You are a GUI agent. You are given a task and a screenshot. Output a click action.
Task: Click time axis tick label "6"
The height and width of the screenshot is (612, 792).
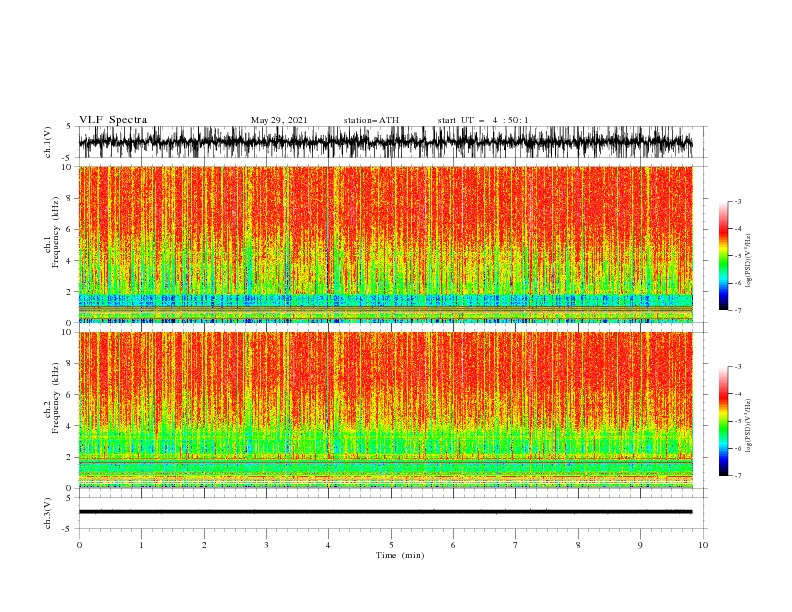point(453,545)
